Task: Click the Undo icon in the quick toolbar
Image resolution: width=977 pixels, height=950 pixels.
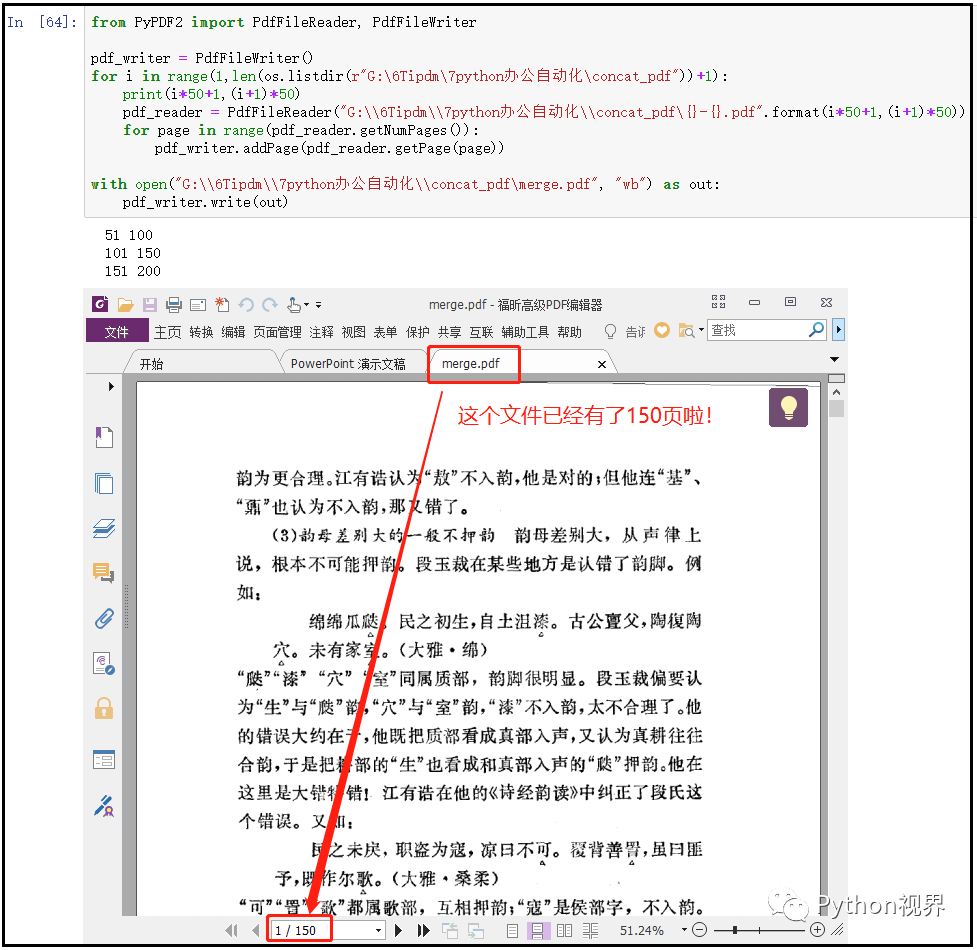Action: (246, 304)
